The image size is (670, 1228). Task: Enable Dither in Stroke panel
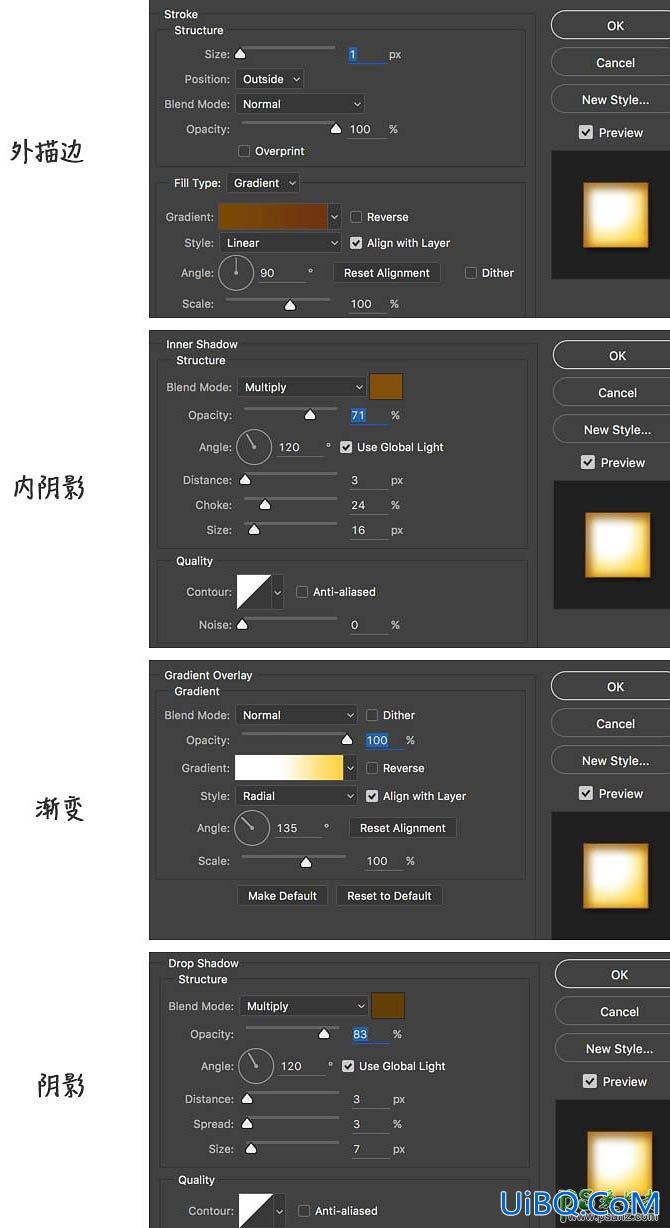pos(471,273)
